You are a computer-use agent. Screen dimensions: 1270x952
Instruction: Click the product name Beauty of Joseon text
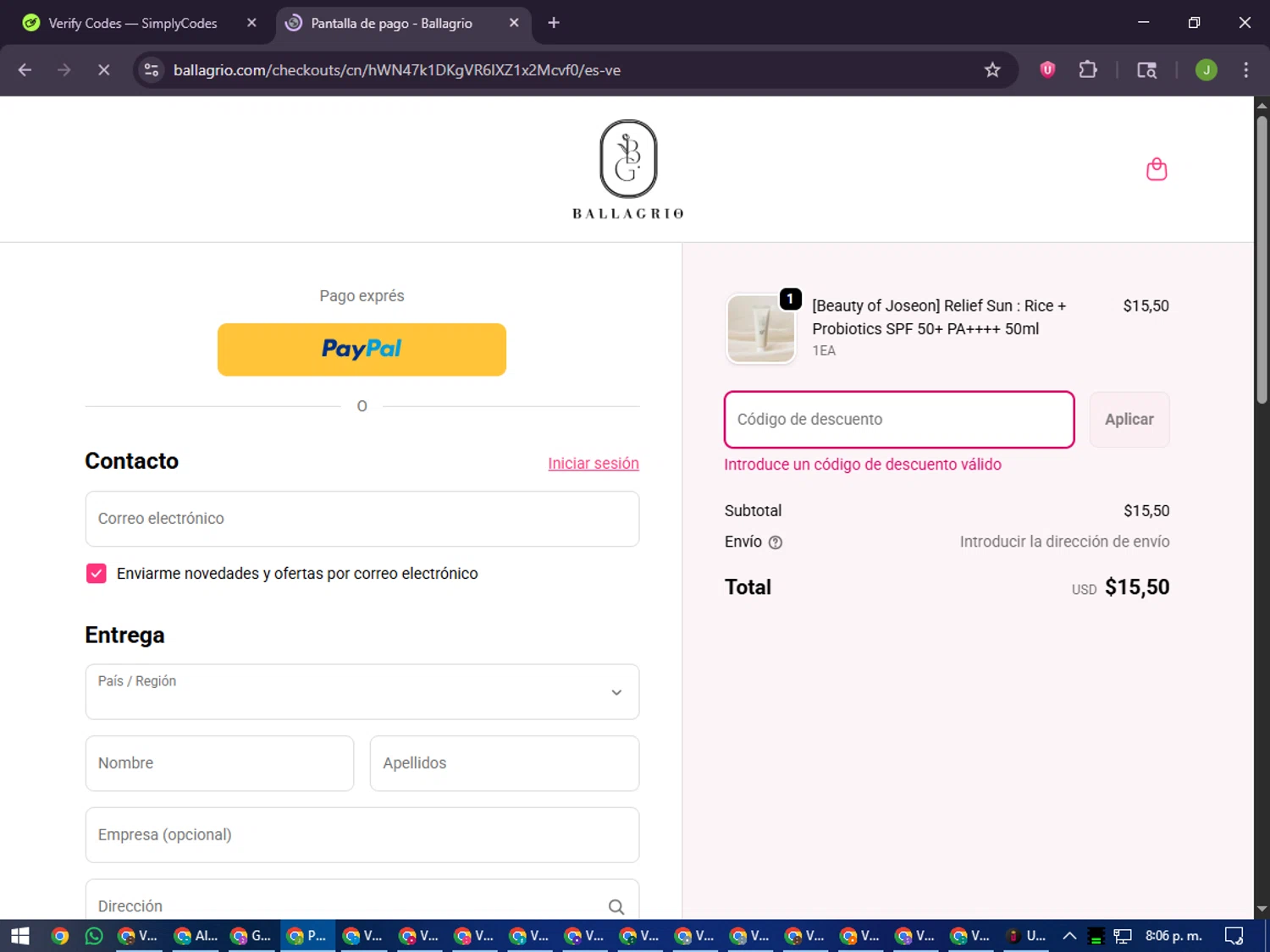pos(939,317)
